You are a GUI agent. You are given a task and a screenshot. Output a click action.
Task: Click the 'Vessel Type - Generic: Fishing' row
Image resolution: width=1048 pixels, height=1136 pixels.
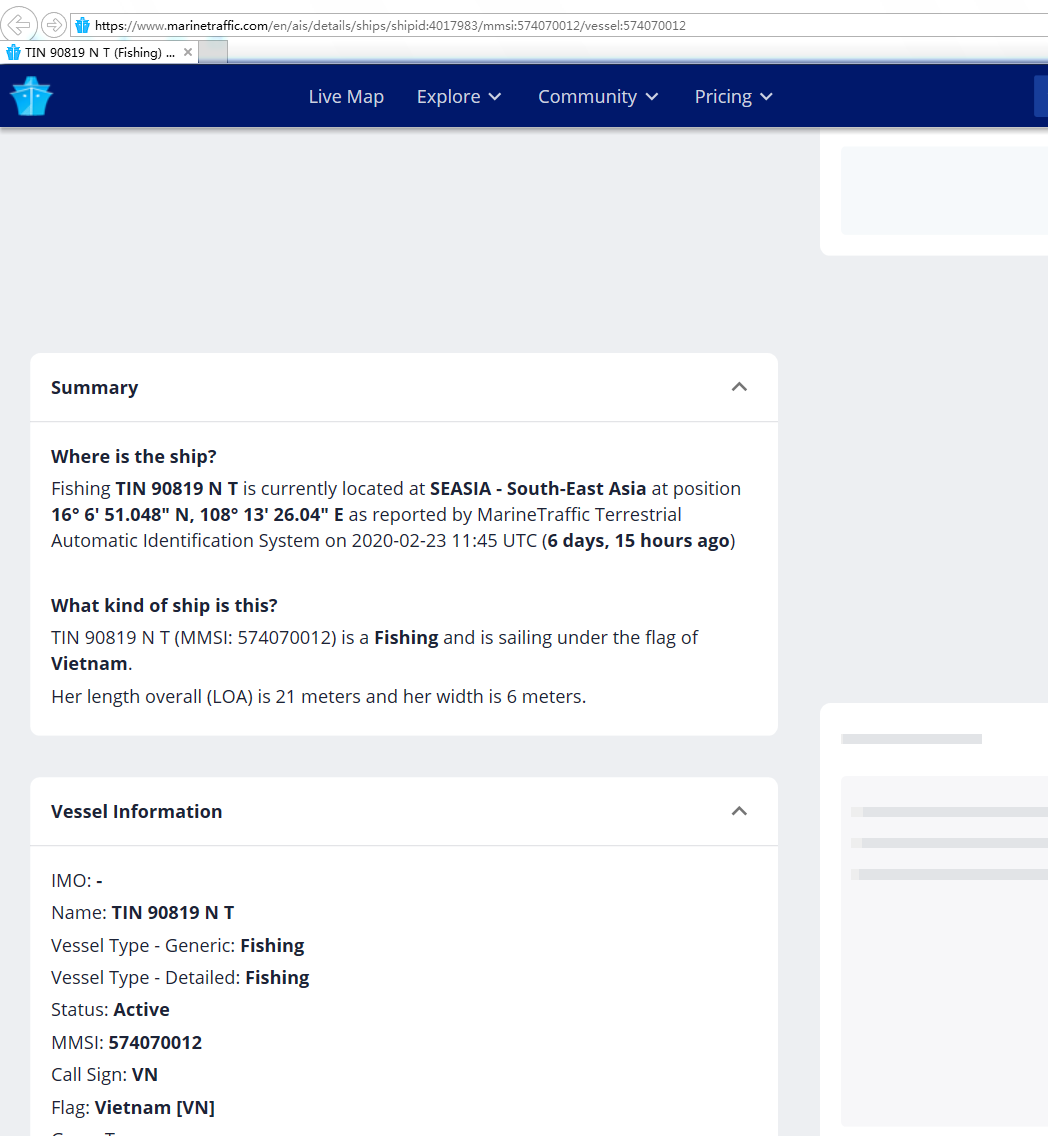pyautogui.click(x=177, y=945)
